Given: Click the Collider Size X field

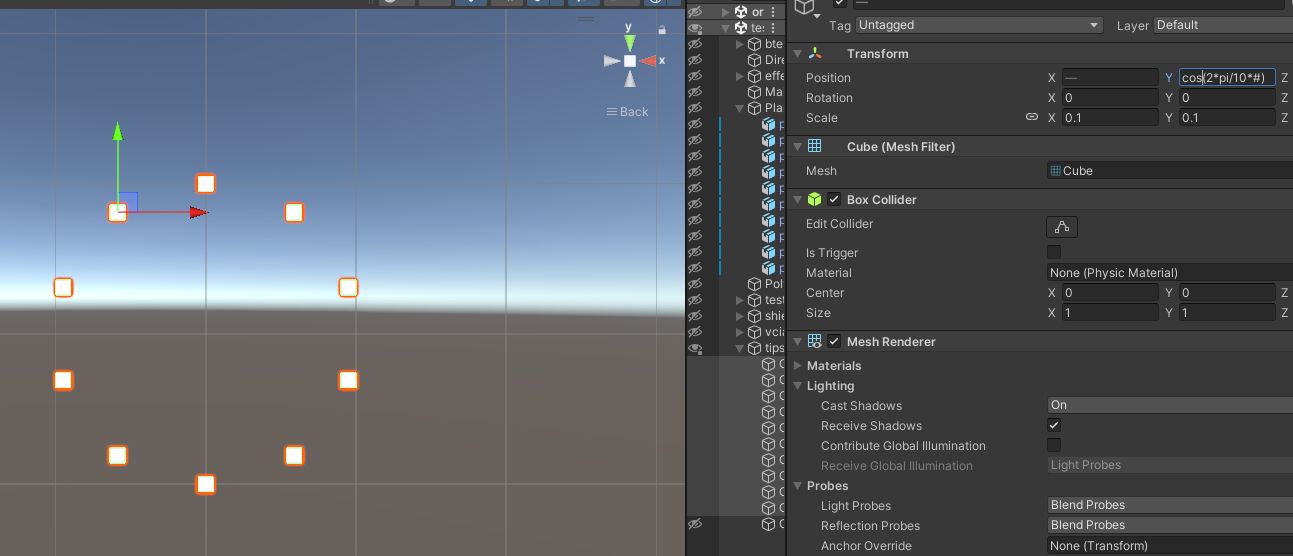Looking at the screenshot, I should tap(1110, 313).
